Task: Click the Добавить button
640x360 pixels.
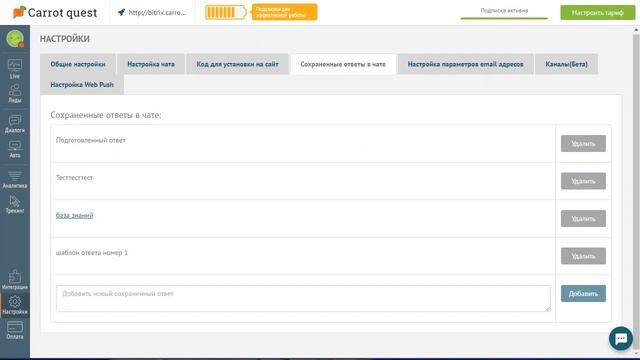Action: coord(583,293)
